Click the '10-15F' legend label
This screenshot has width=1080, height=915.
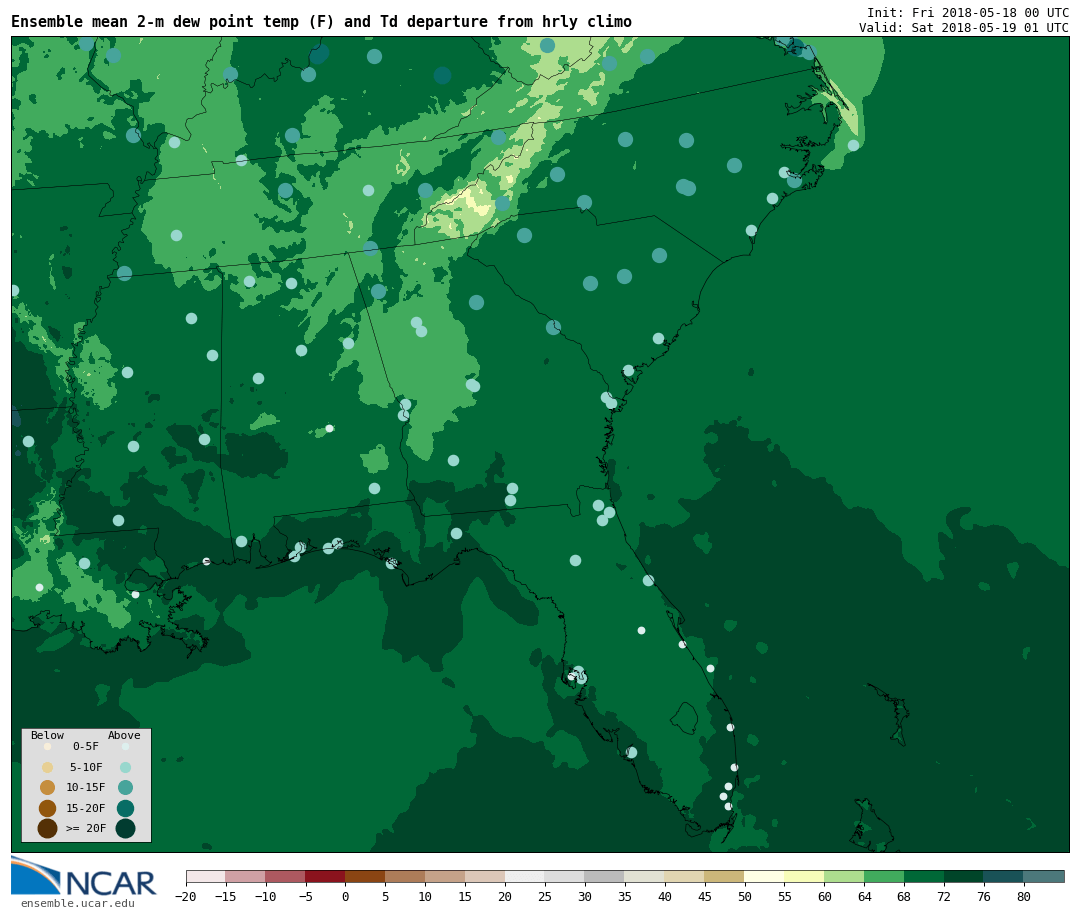pyautogui.click(x=86, y=787)
